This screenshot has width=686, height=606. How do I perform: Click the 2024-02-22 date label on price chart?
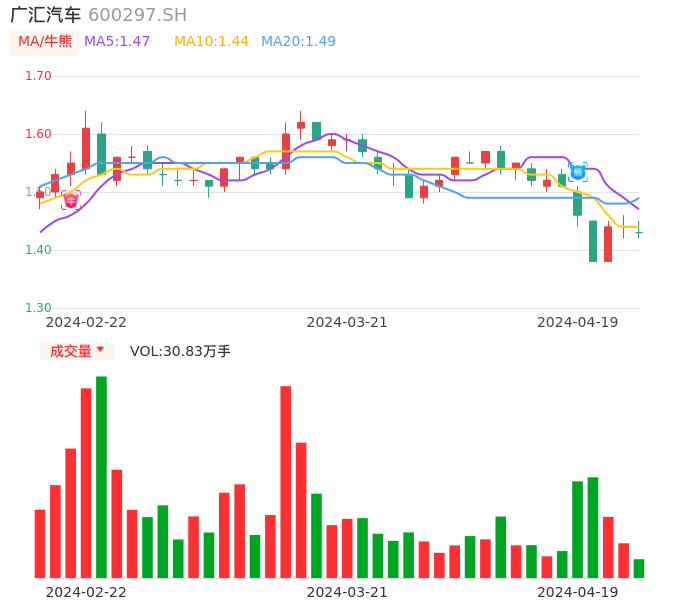coord(86,322)
